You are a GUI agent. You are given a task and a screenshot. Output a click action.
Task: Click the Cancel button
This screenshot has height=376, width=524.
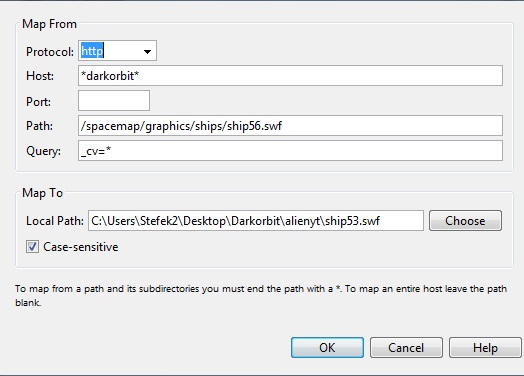coord(406,348)
